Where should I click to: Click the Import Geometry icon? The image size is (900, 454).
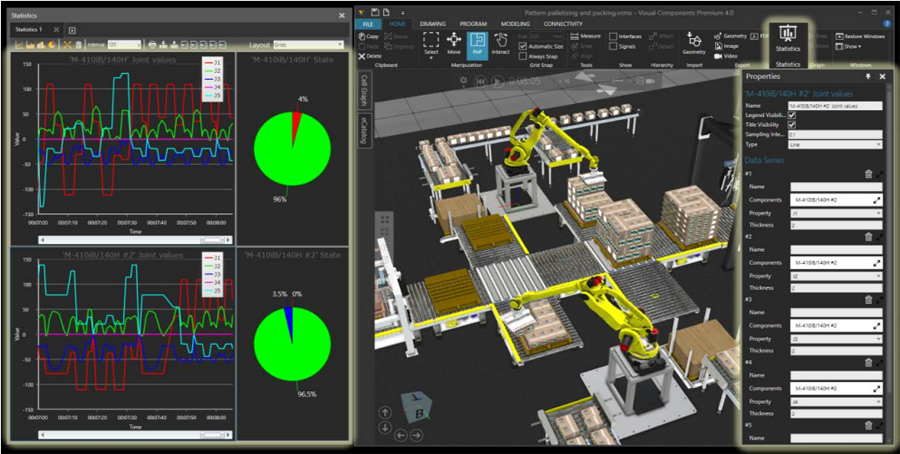(693, 42)
